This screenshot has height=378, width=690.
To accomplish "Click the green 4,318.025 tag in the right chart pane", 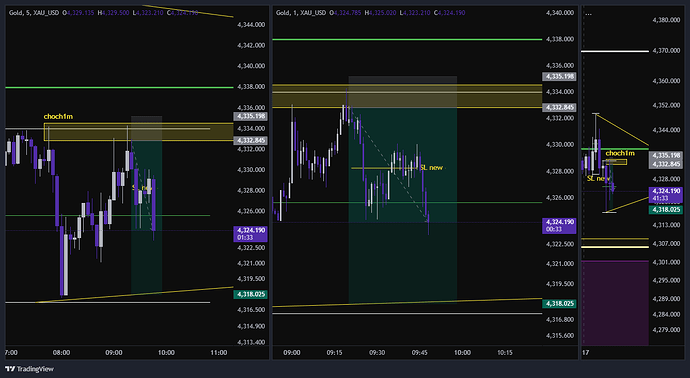I will coord(666,210).
